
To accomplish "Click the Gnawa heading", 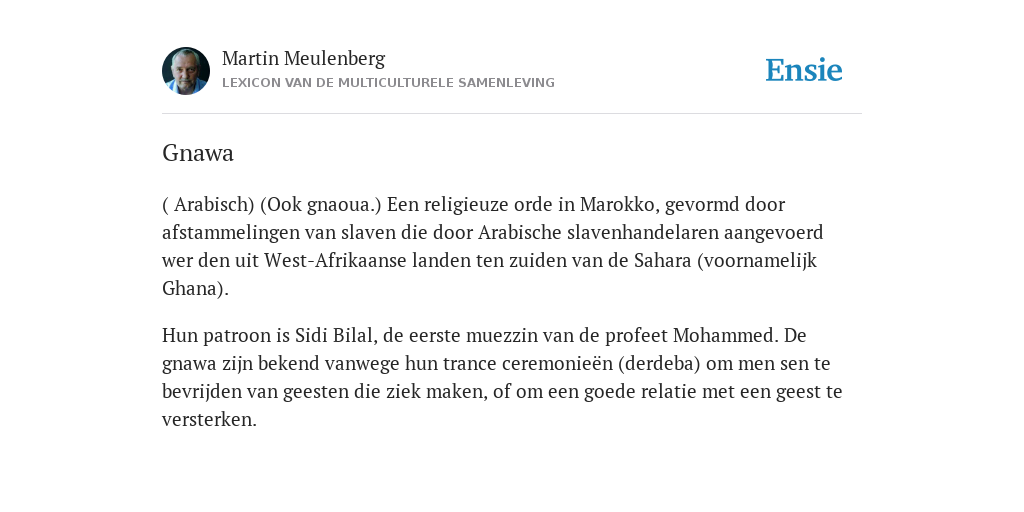I will point(198,153).
